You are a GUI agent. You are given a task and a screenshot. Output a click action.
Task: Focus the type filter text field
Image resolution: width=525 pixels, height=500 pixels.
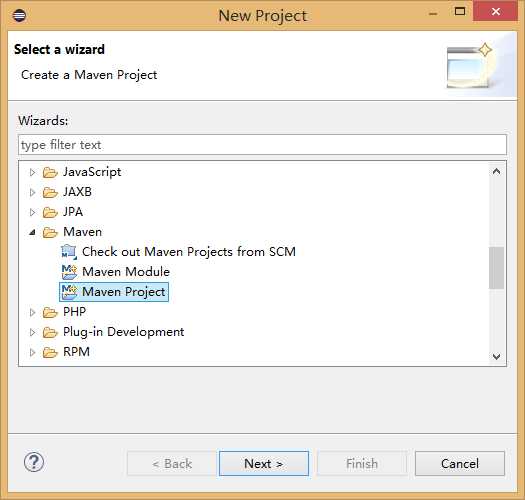click(262, 145)
